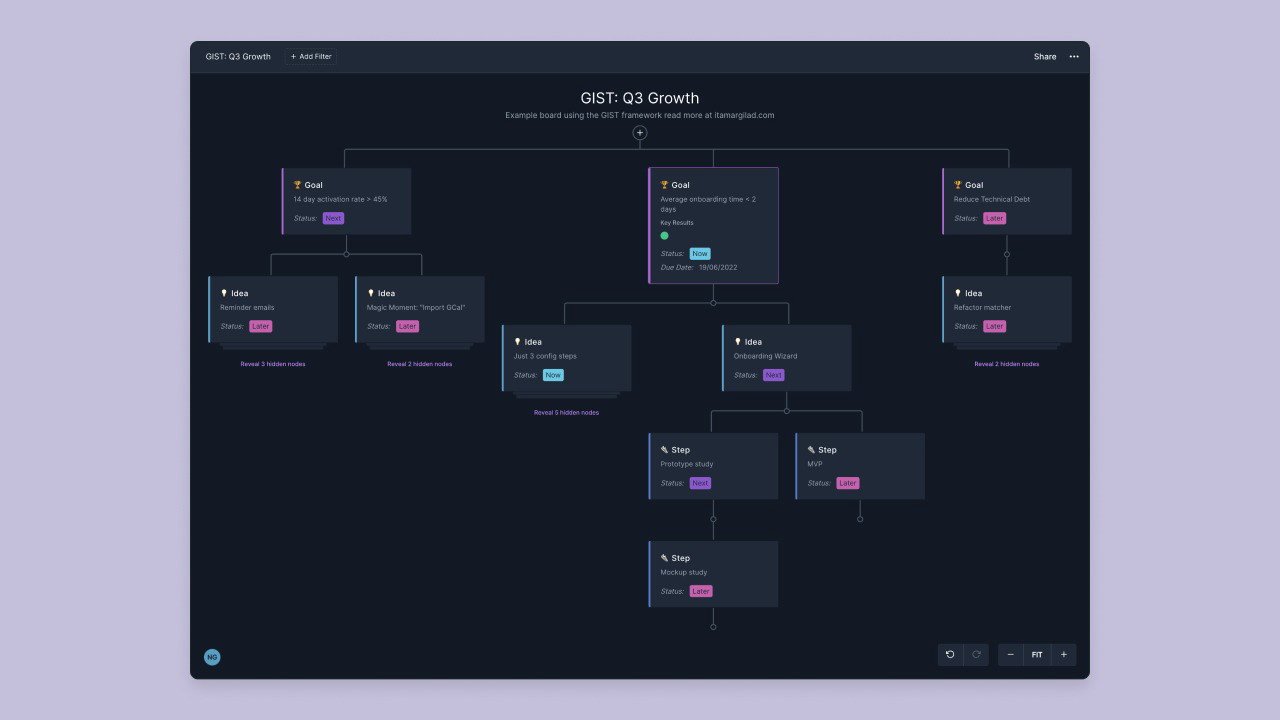Image resolution: width=1280 pixels, height=720 pixels.
Task: Open the Now status tag on onboarding Goal
Action: point(700,254)
